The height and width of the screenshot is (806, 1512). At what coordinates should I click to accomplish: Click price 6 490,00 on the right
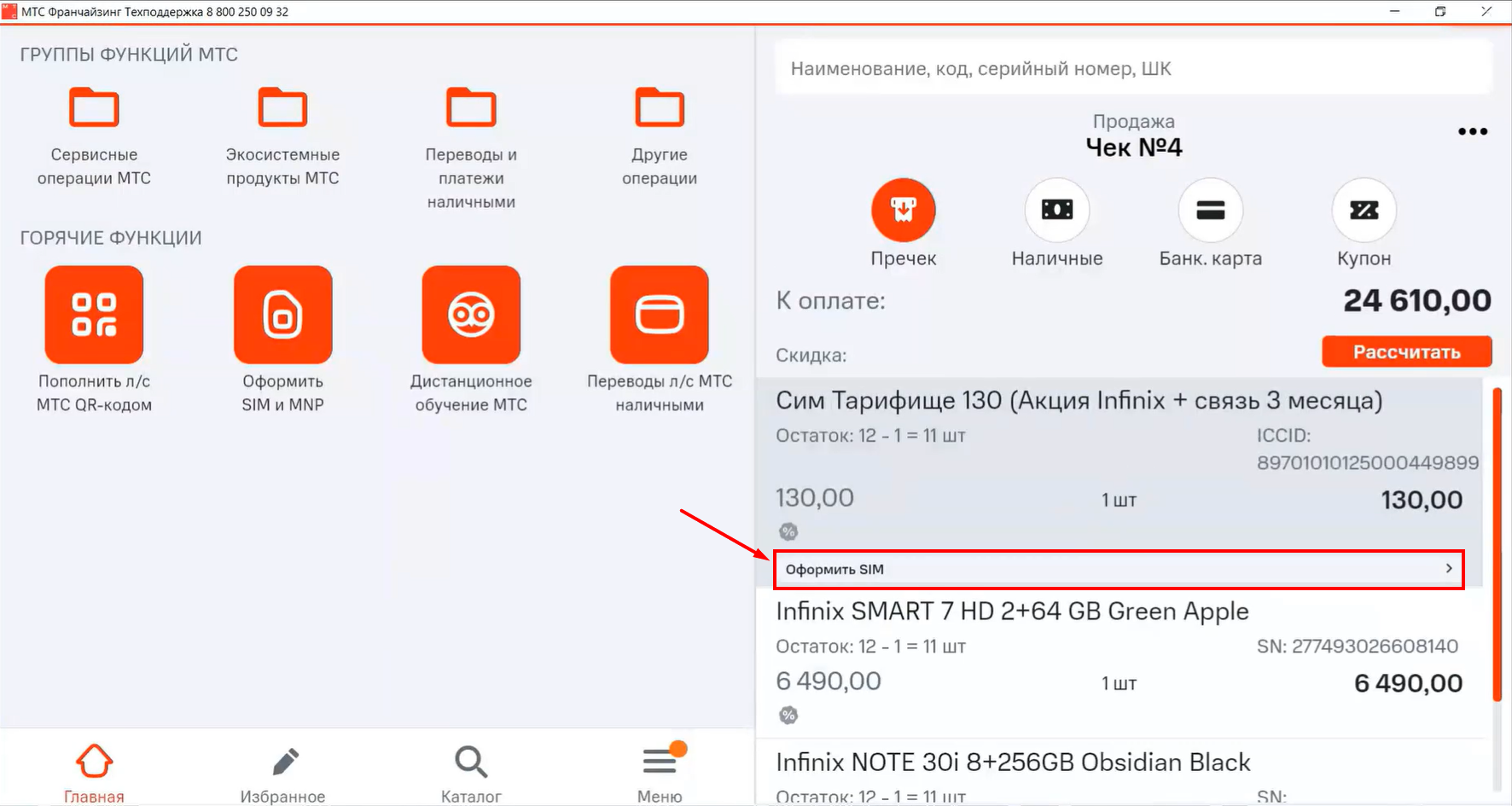(1409, 683)
